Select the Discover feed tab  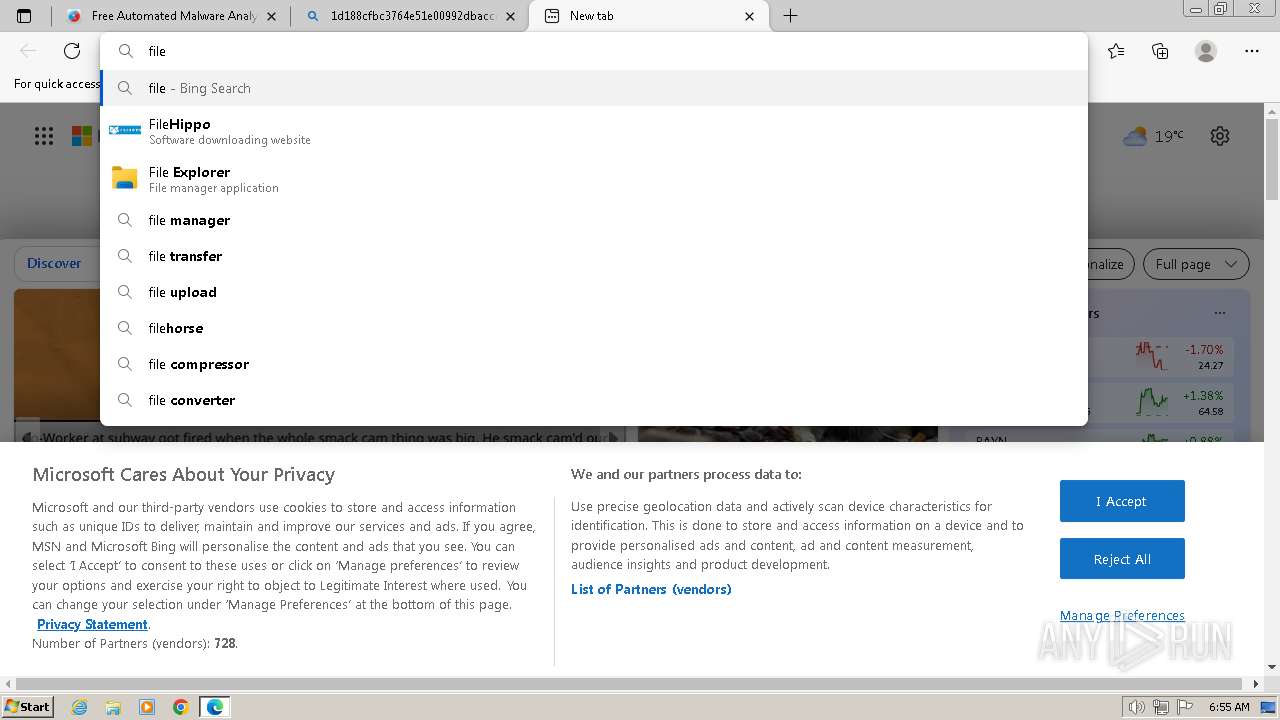click(x=54, y=264)
